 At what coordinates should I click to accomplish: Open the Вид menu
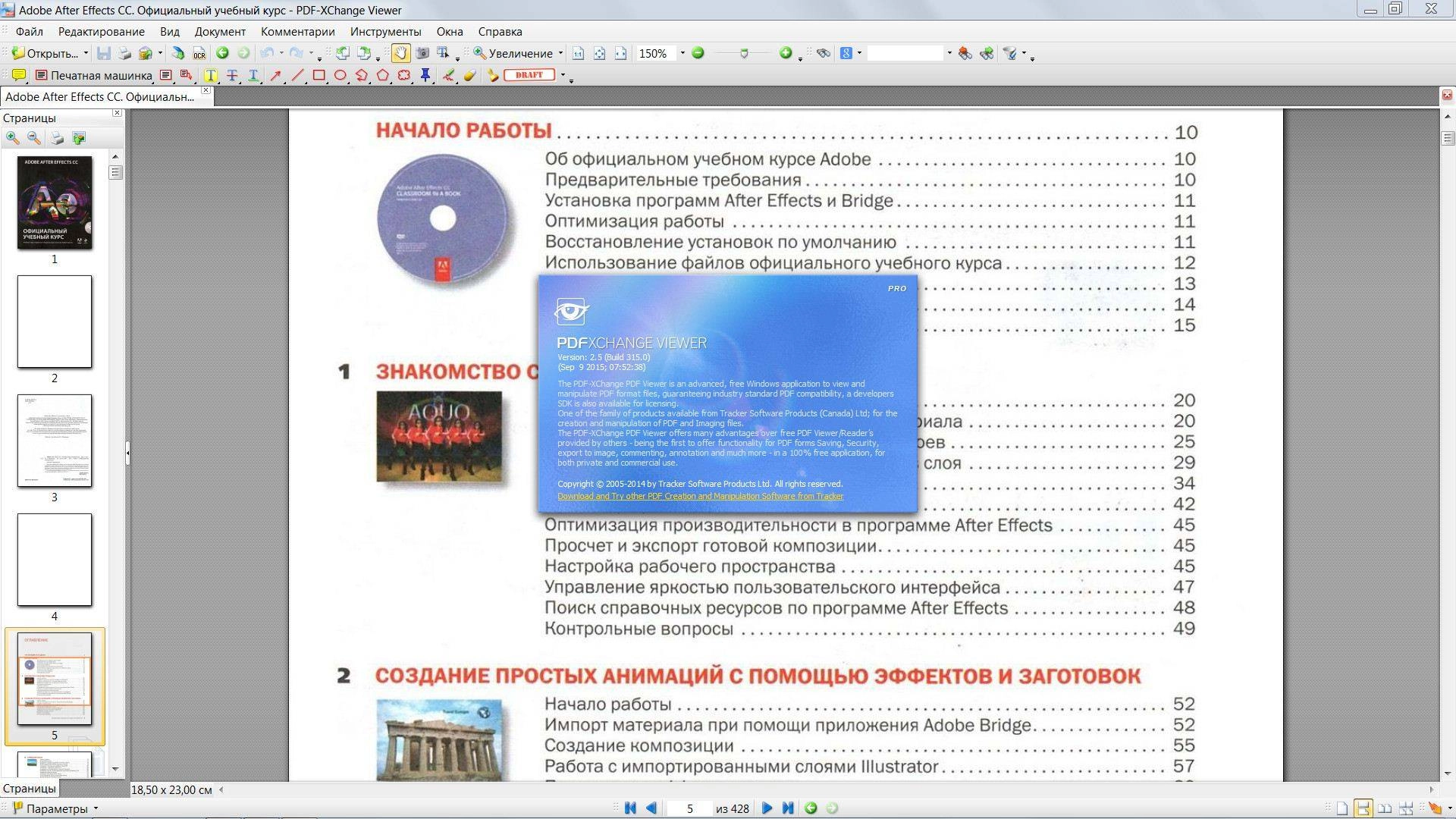pos(170,32)
